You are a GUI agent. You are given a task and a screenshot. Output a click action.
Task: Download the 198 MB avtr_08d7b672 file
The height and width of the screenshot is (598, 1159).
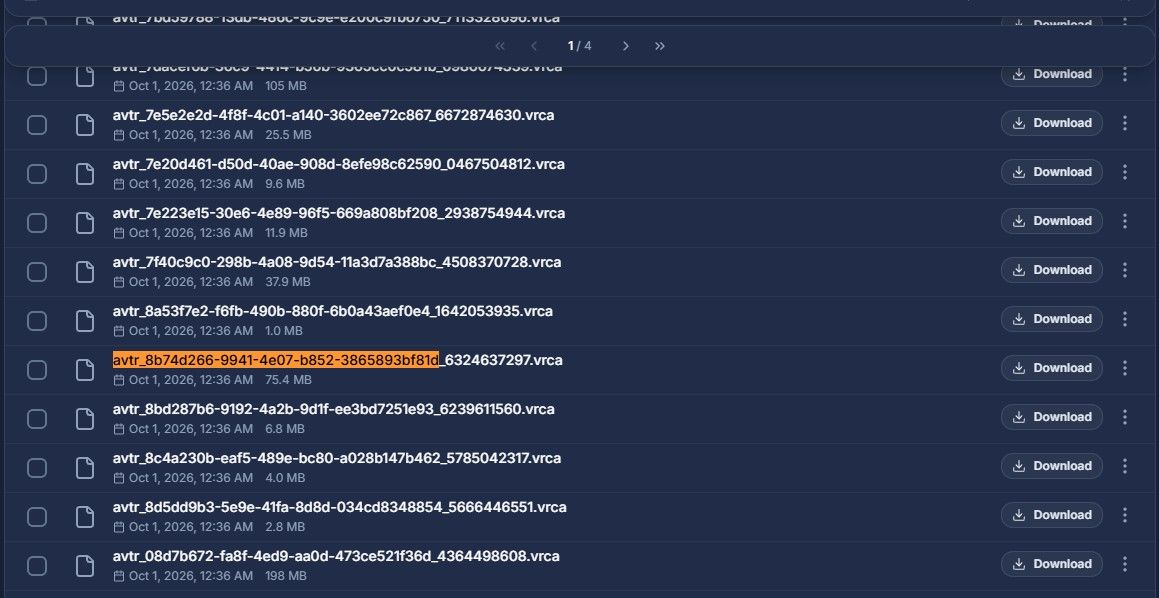pyautogui.click(x=1052, y=564)
